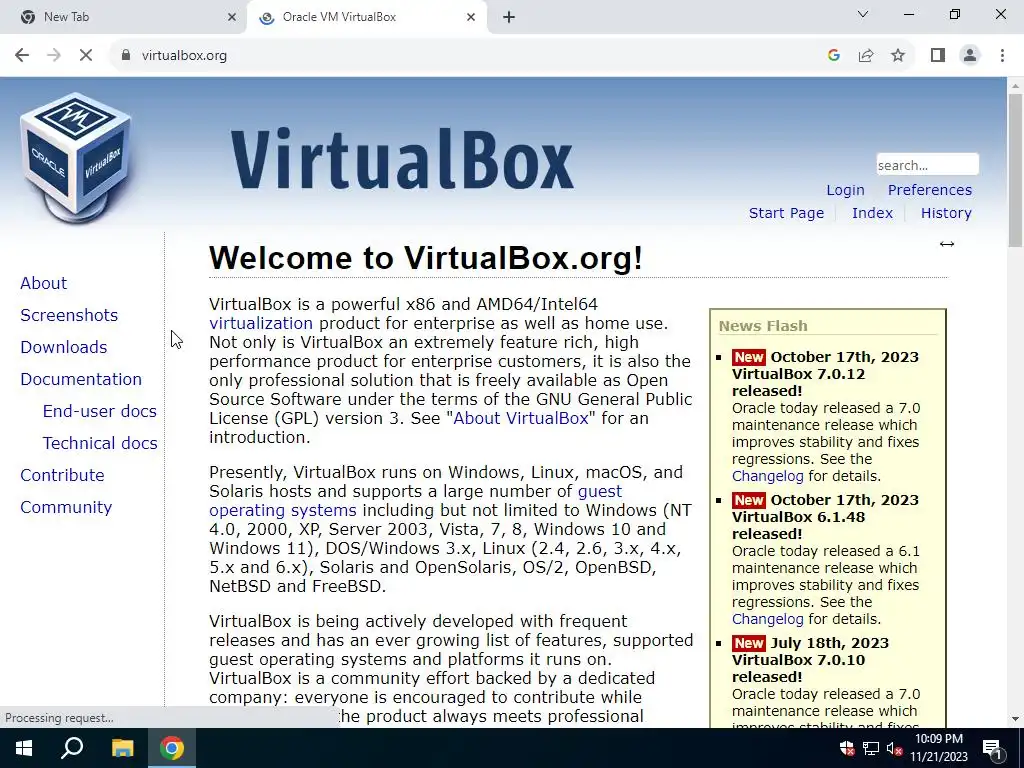1024x768 pixels.
Task: Open taskbar clock showing 10:09 PM
Action: (939, 748)
